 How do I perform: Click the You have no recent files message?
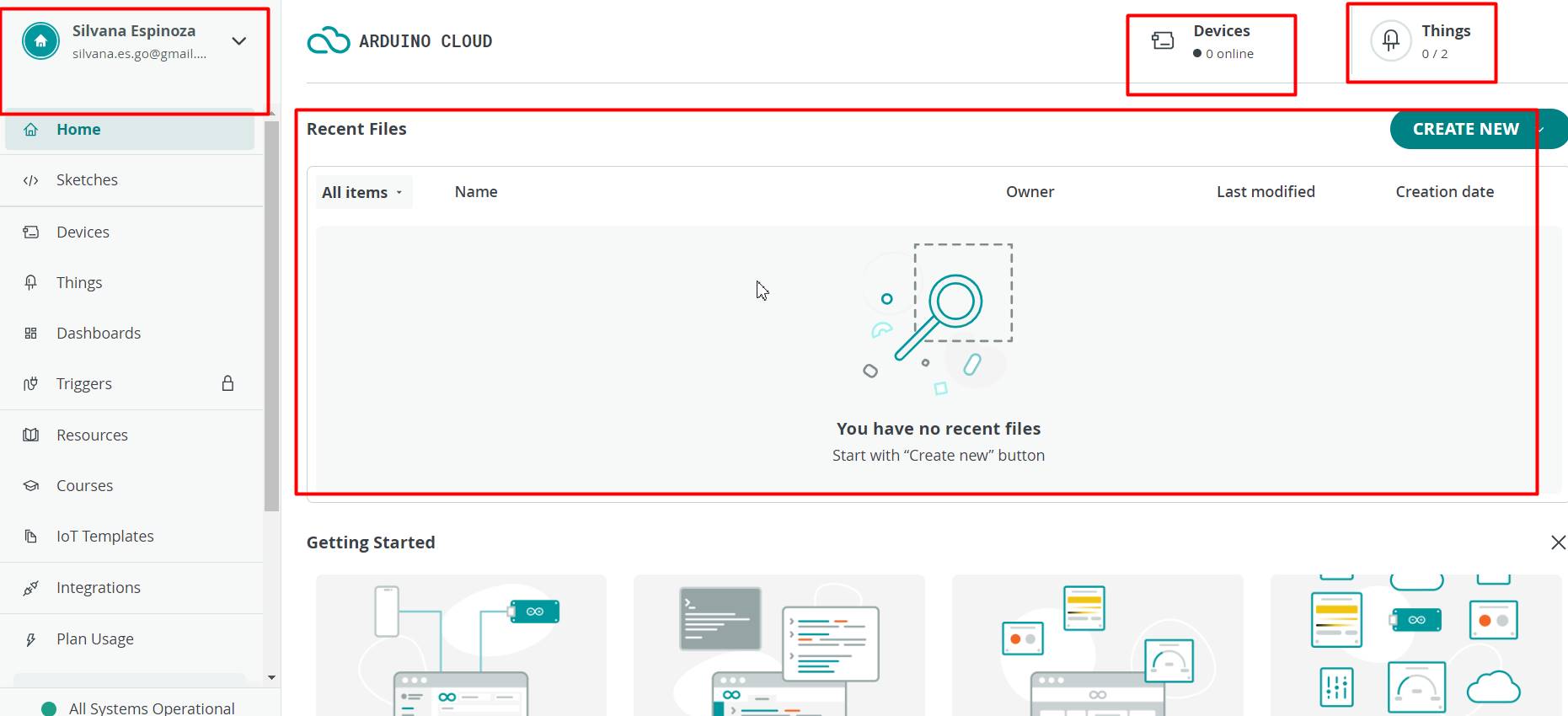click(939, 429)
